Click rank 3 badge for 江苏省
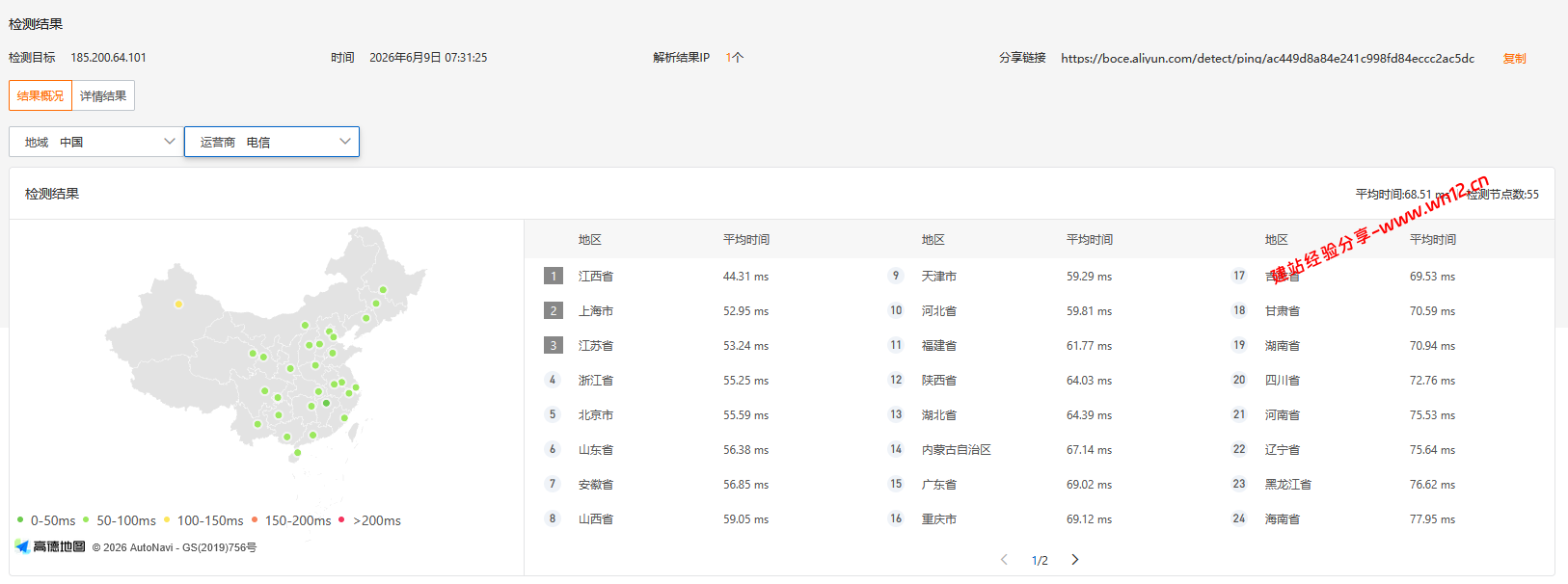Screen dimensions: 1568x584 (x=553, y=345)
